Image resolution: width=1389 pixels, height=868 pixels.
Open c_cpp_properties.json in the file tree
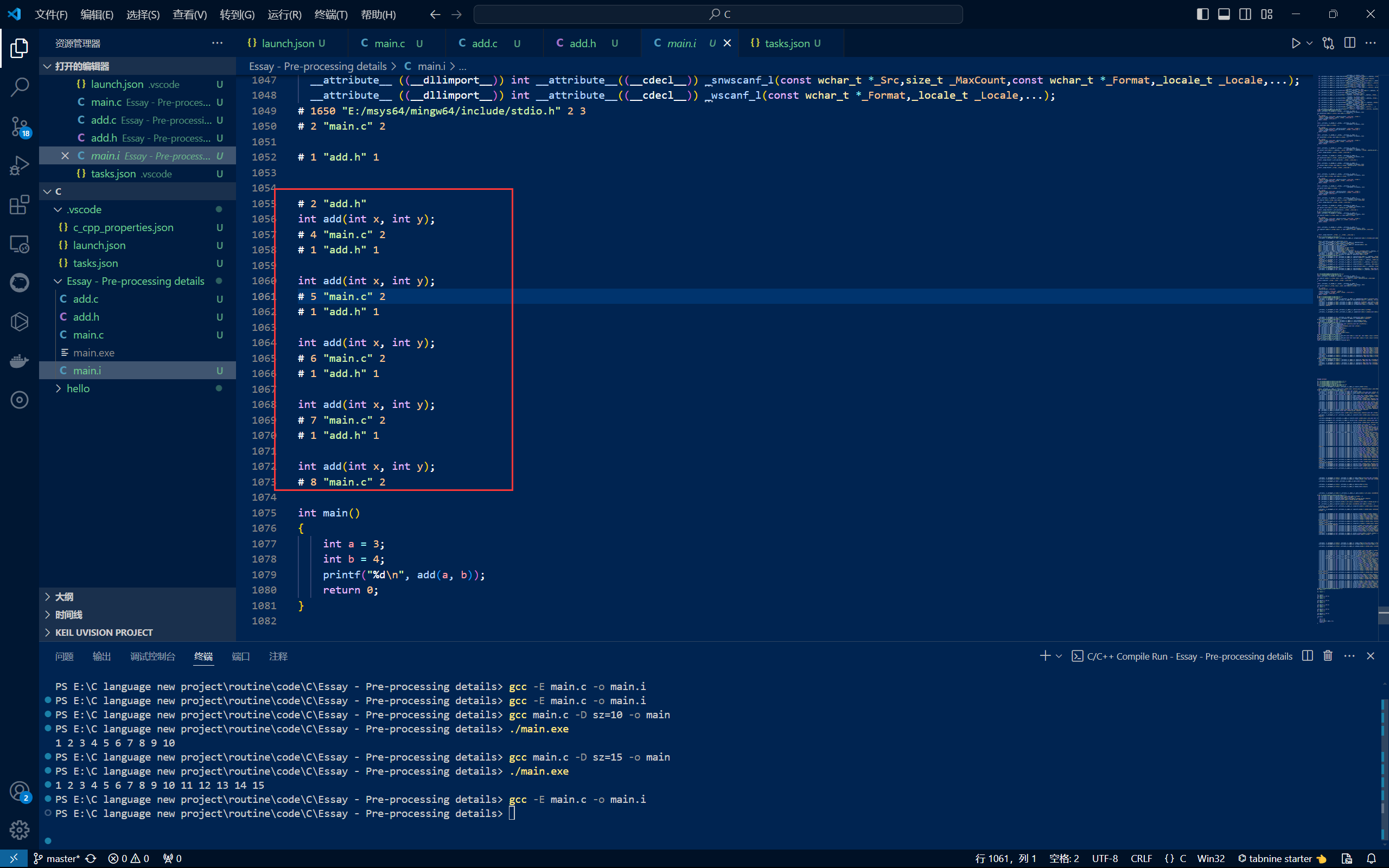tap(138, 227)
